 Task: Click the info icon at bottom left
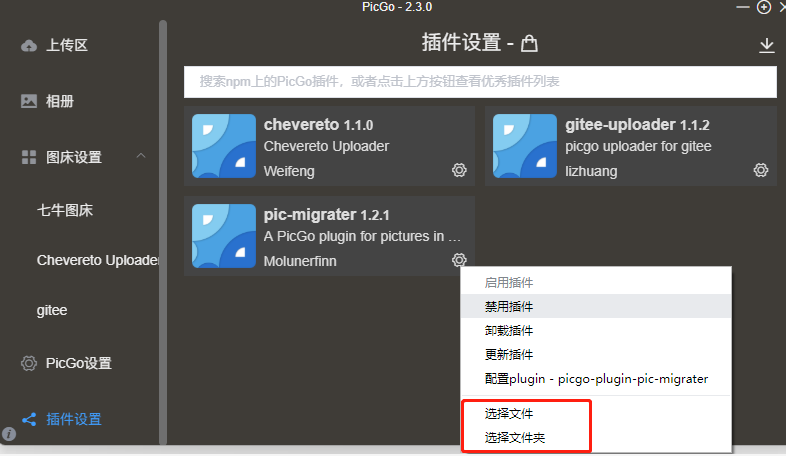9,434
